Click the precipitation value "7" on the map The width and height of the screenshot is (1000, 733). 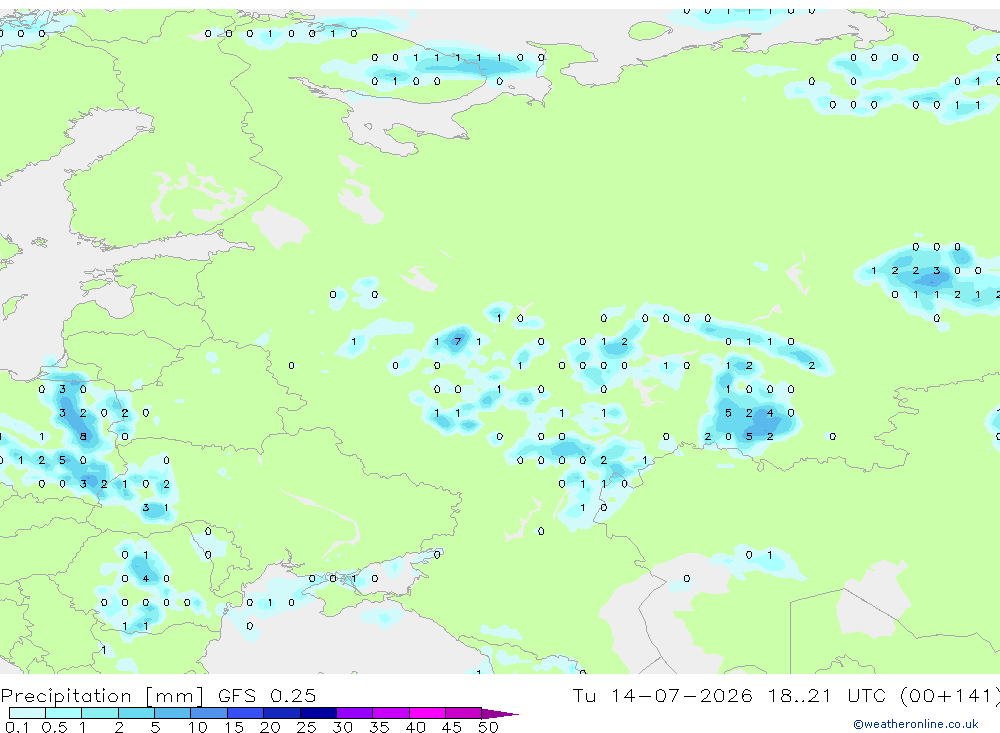457,341
